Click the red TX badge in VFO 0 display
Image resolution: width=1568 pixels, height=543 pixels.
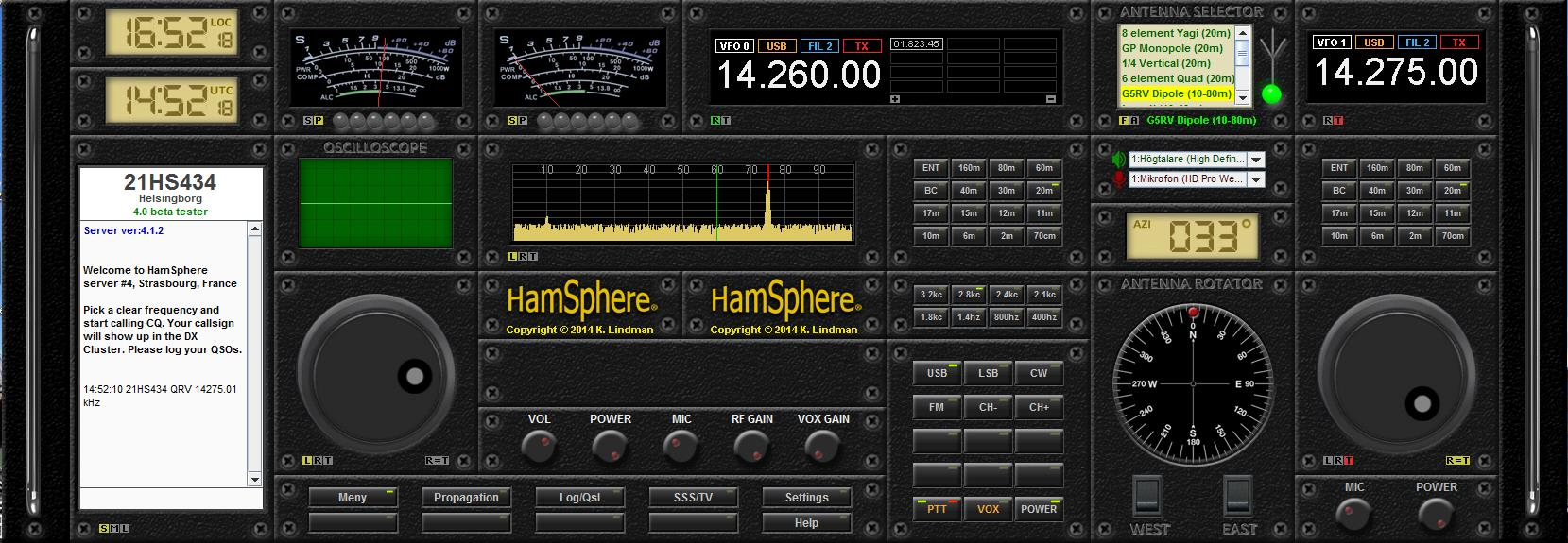(x=861, y=45)
